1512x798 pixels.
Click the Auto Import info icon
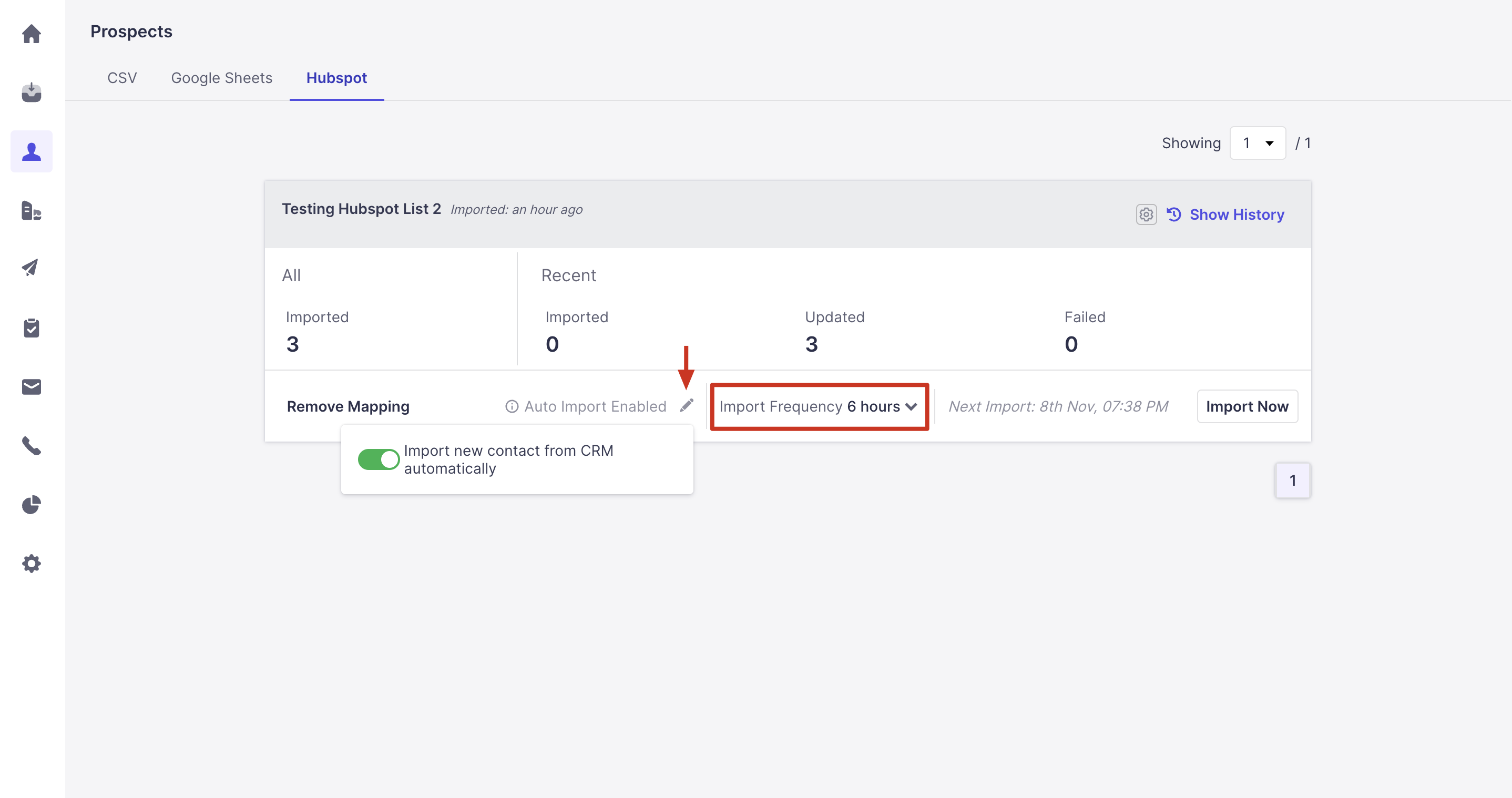click(x=511, y=406)
